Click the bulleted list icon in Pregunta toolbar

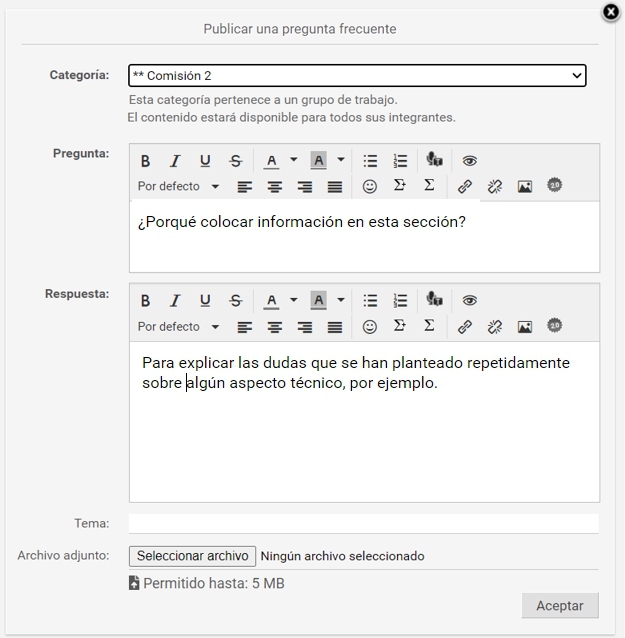[370, 161]
